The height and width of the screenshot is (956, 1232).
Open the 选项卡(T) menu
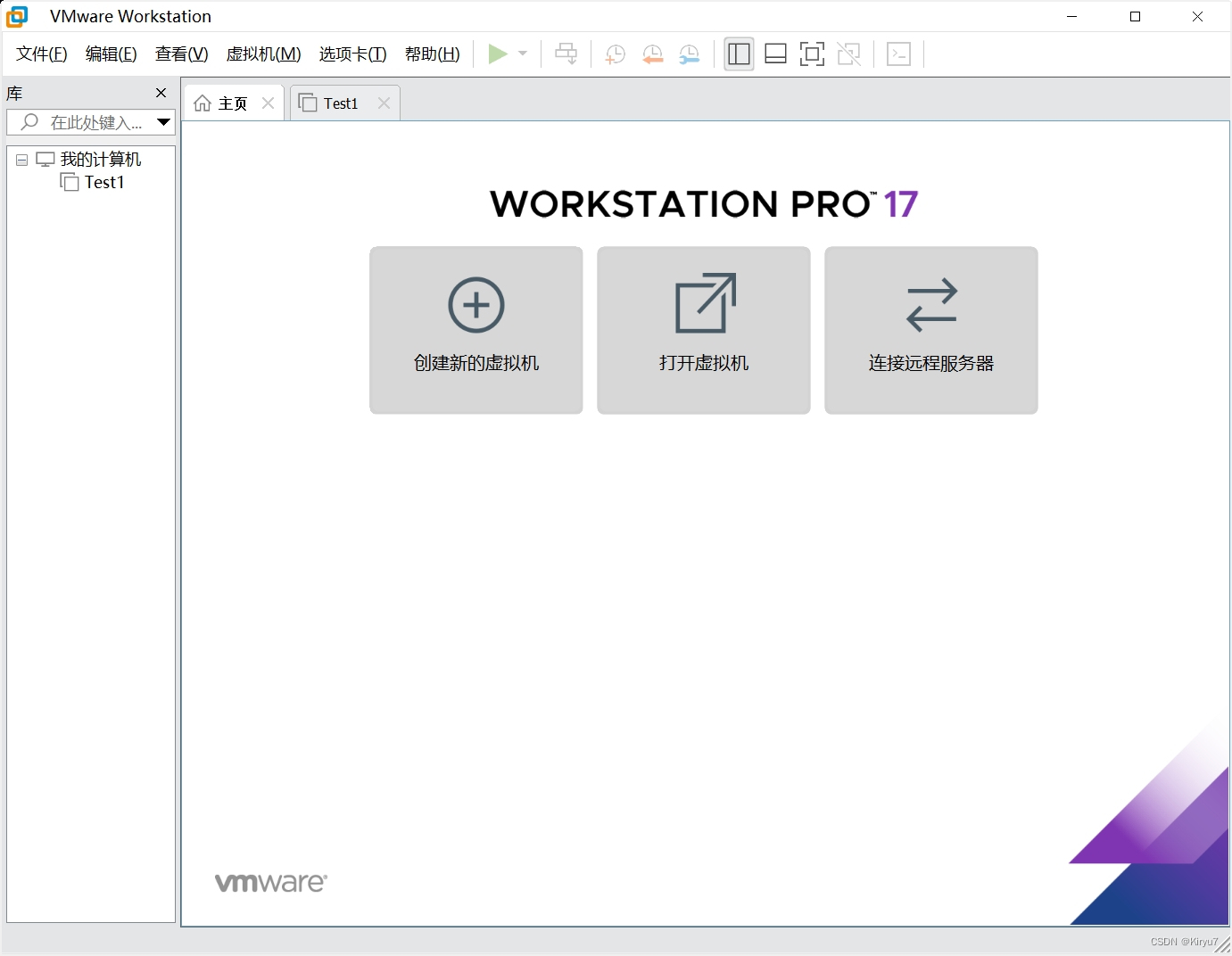[x=353, y=54]
